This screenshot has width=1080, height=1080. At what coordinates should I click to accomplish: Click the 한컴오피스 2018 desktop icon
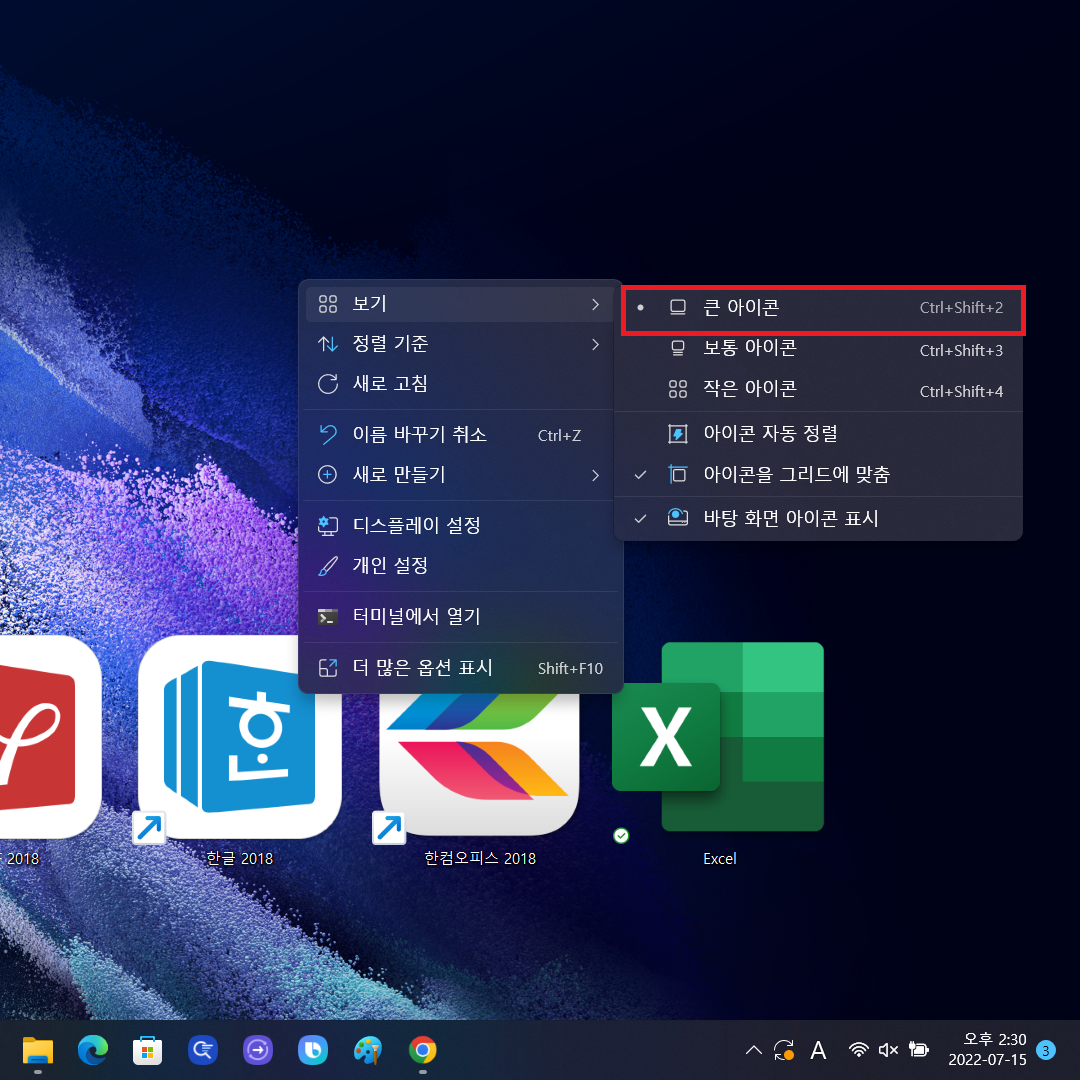click(479, 765)
